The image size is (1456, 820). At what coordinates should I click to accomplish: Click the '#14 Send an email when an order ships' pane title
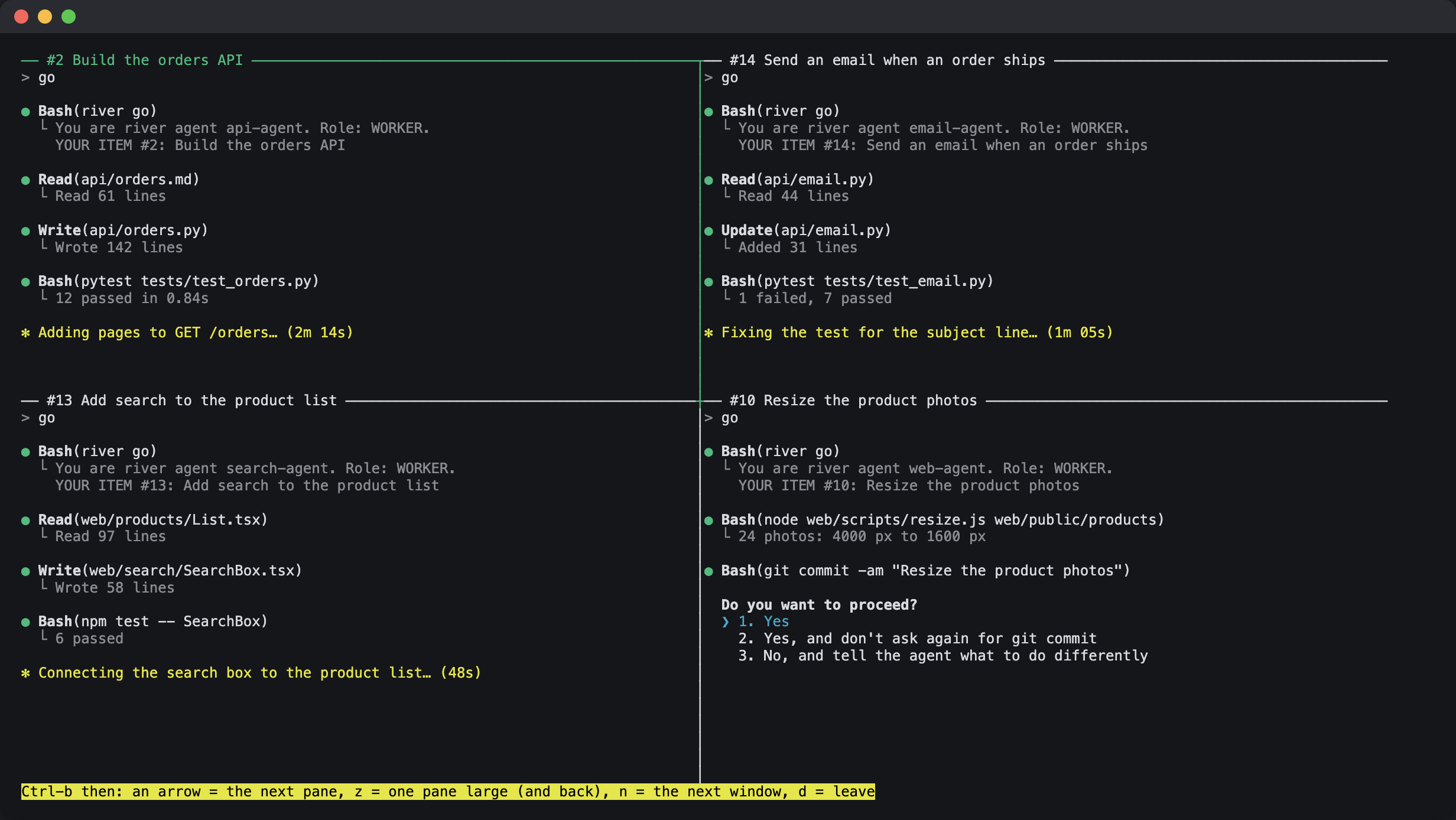click(887, 60)
